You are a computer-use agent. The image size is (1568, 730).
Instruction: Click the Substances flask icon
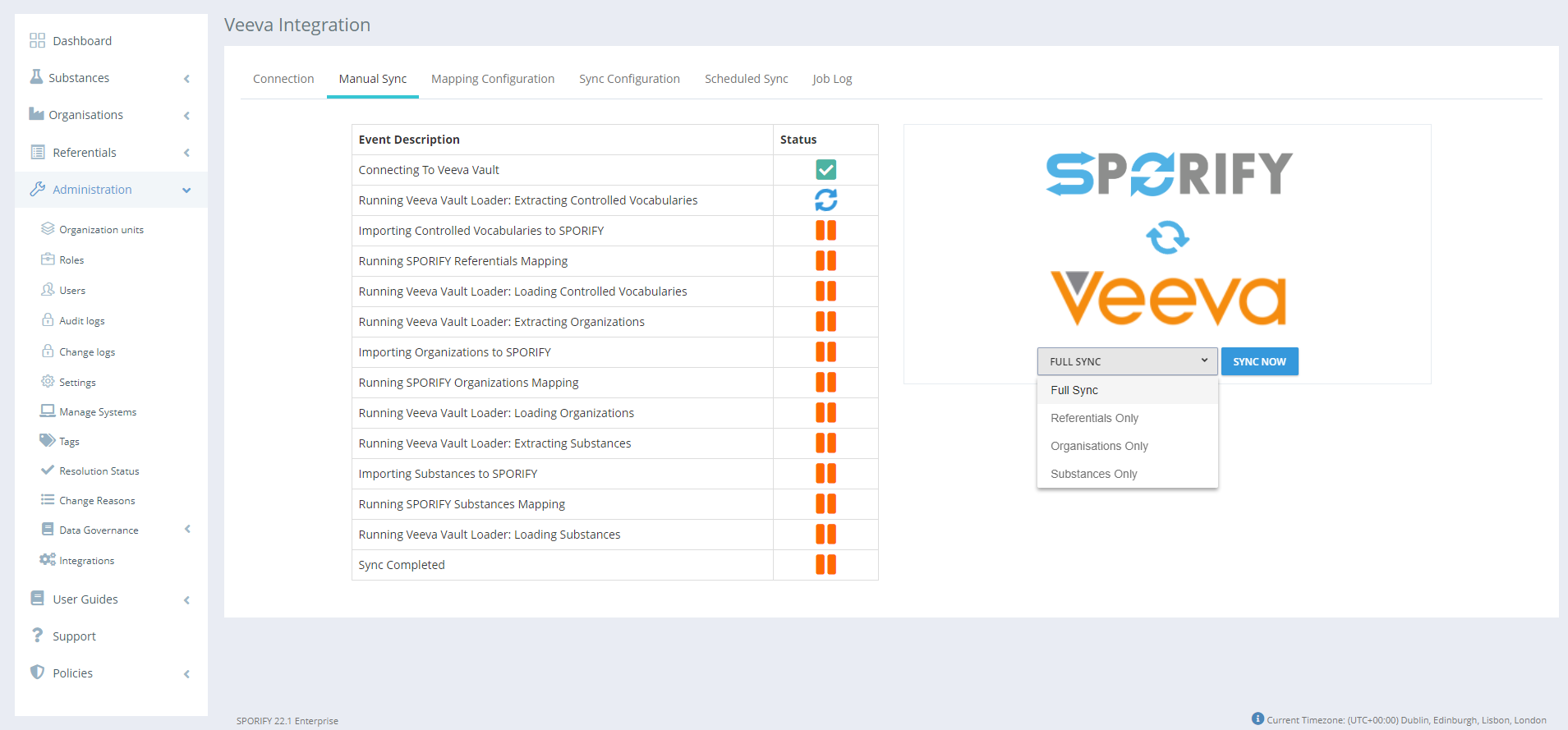pos(36,77)
